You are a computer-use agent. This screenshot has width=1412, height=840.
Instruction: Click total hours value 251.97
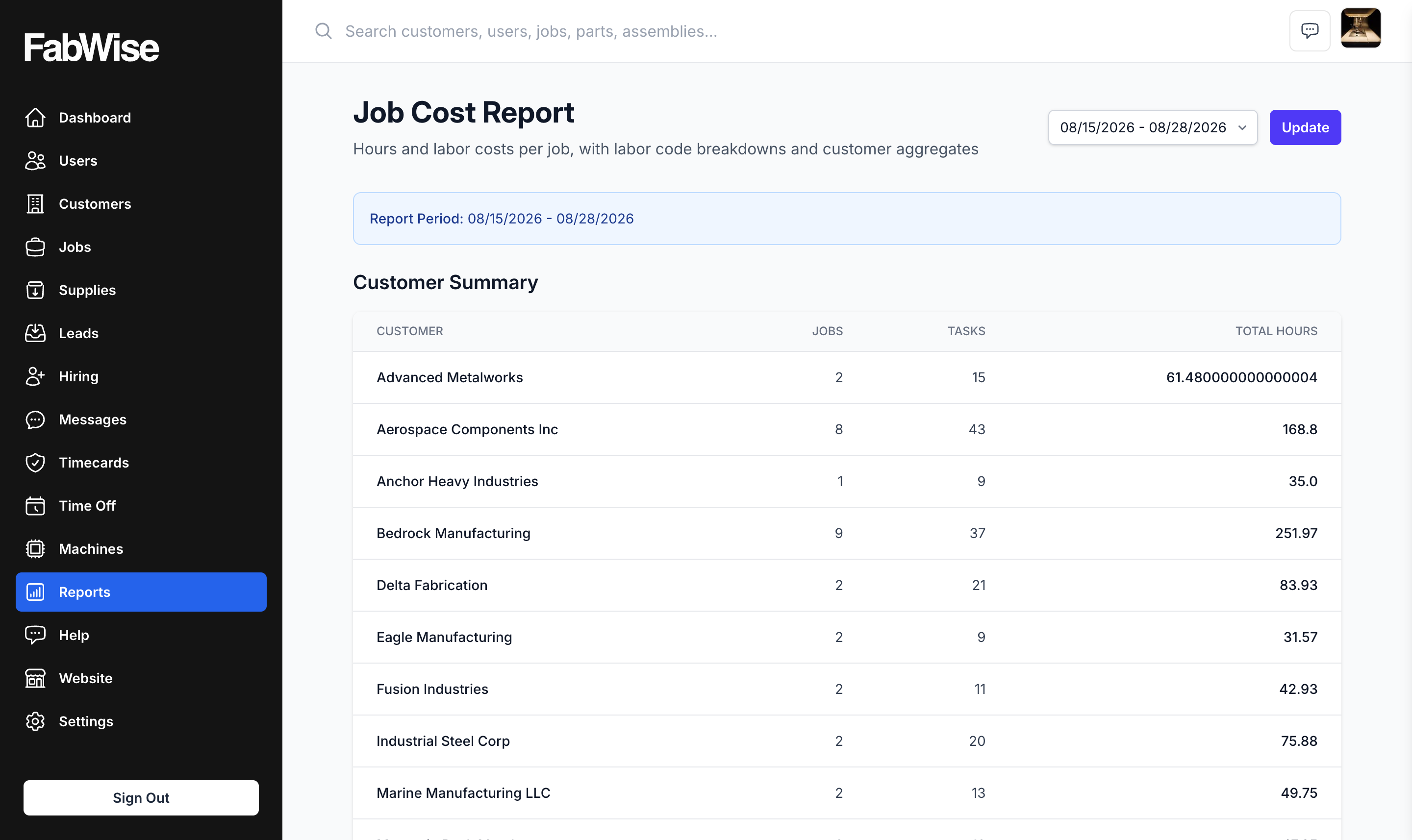(x=1296, y=533)
